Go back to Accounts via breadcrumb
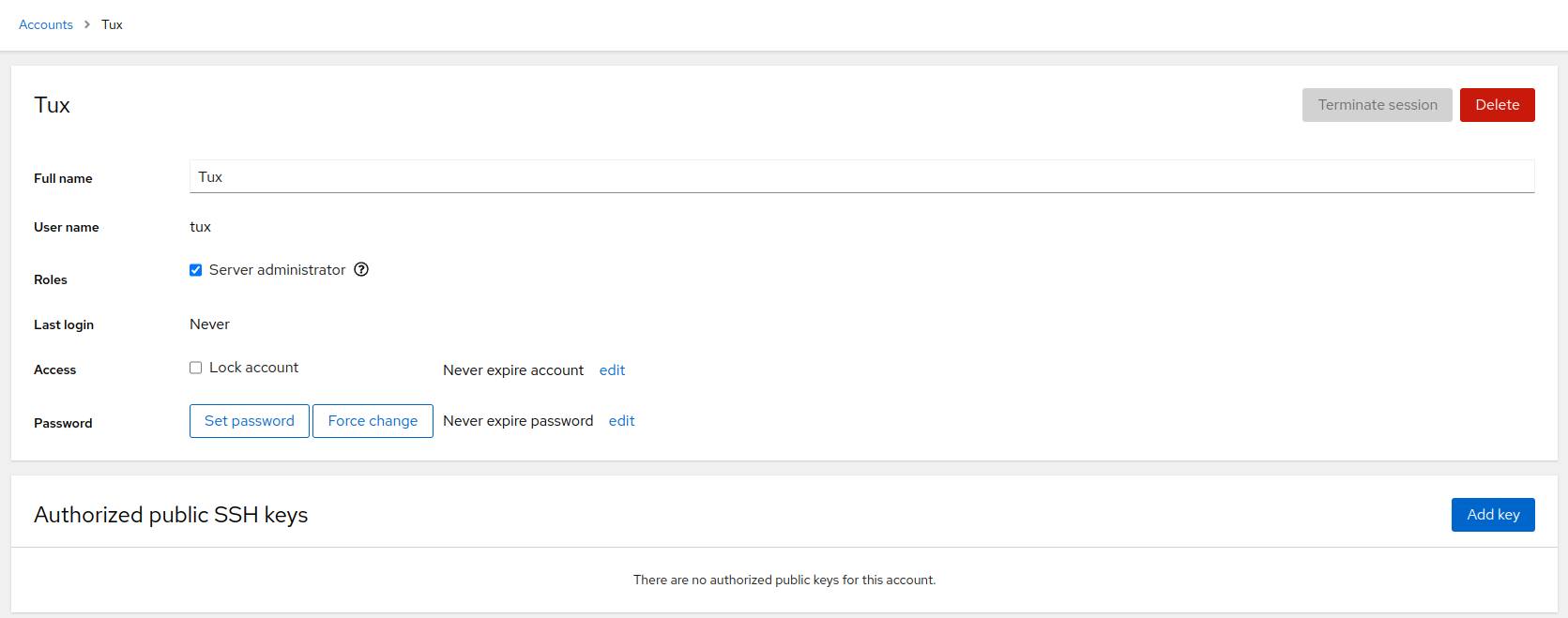This screenshot has width=1568, height=618. pos(46,24)
